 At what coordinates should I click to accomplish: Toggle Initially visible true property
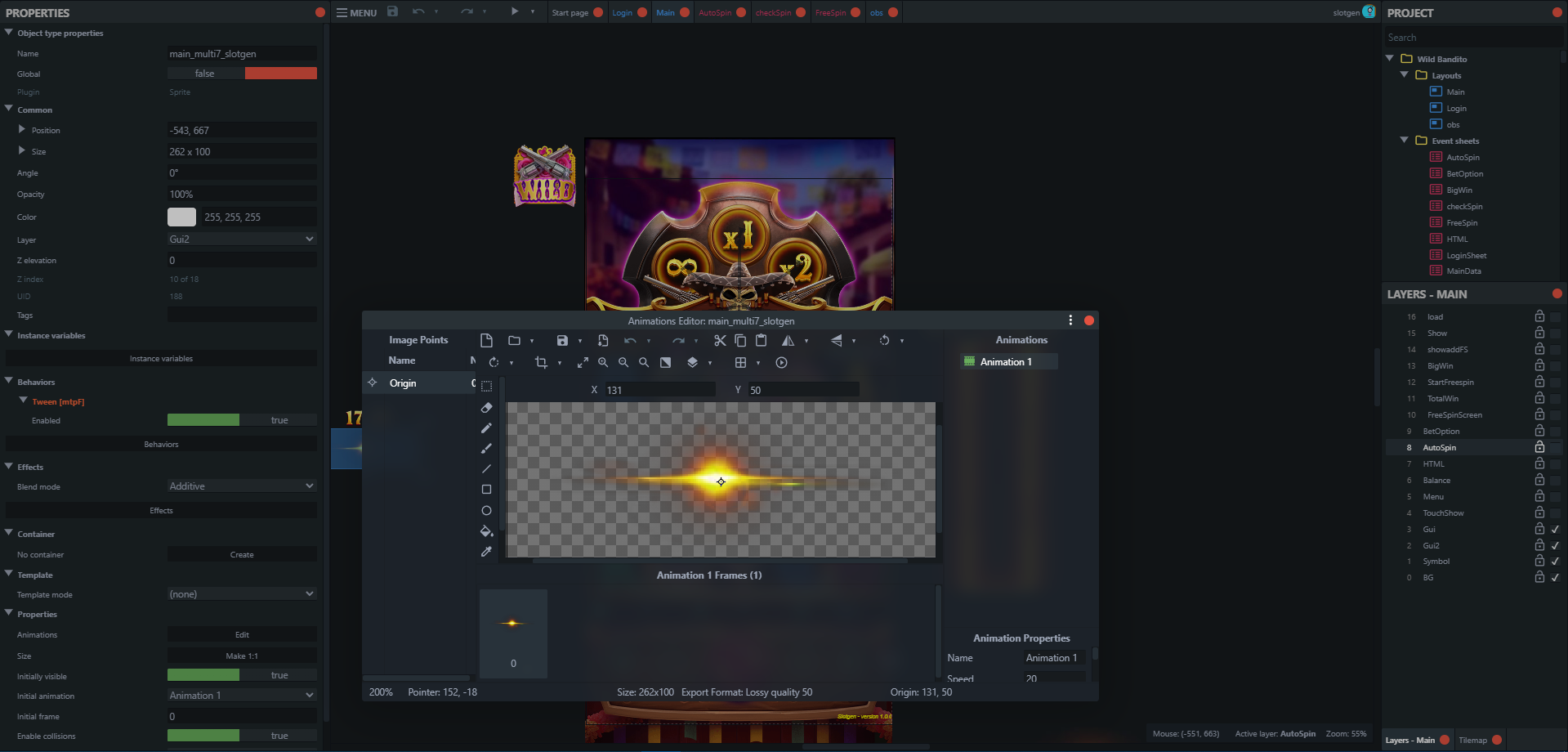point(242,675)
